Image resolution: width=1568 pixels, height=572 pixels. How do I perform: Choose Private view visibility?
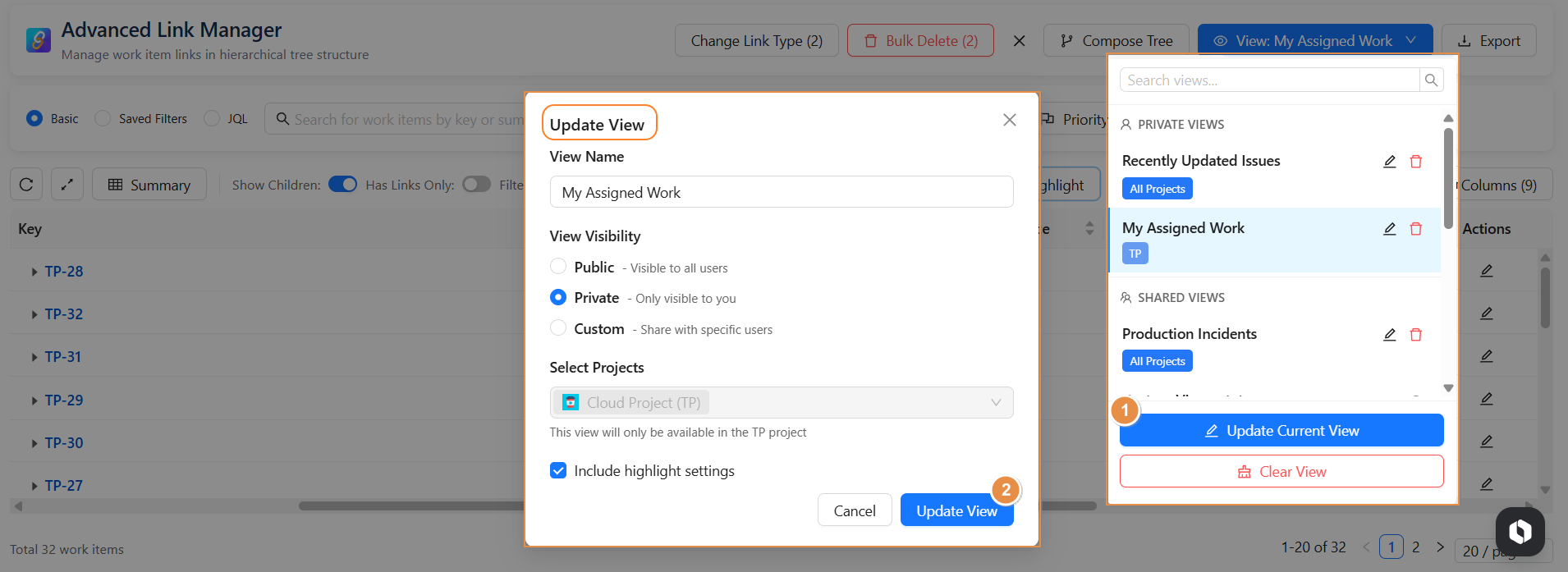[558, 297]
